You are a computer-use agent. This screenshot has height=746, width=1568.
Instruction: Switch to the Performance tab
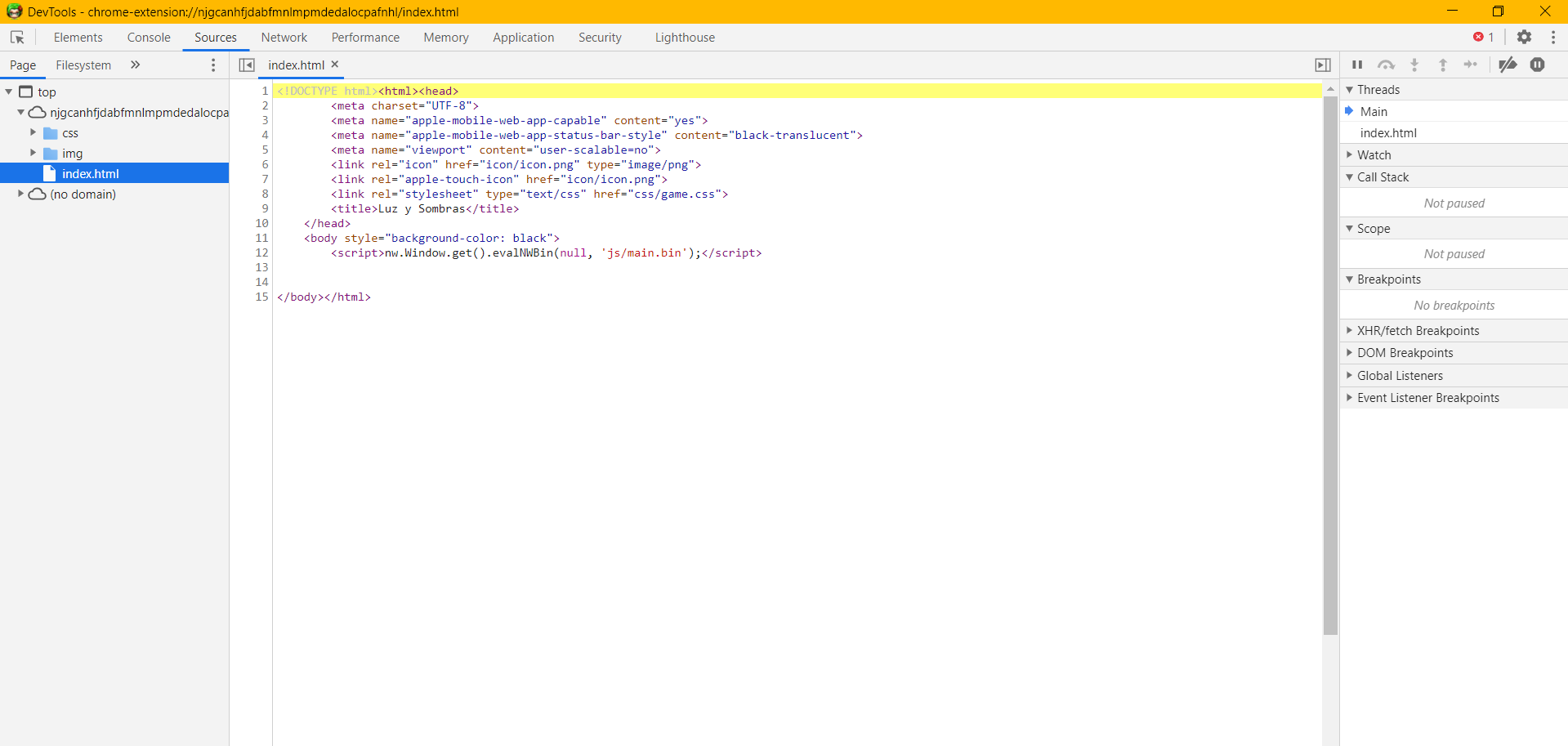(365, 38)
